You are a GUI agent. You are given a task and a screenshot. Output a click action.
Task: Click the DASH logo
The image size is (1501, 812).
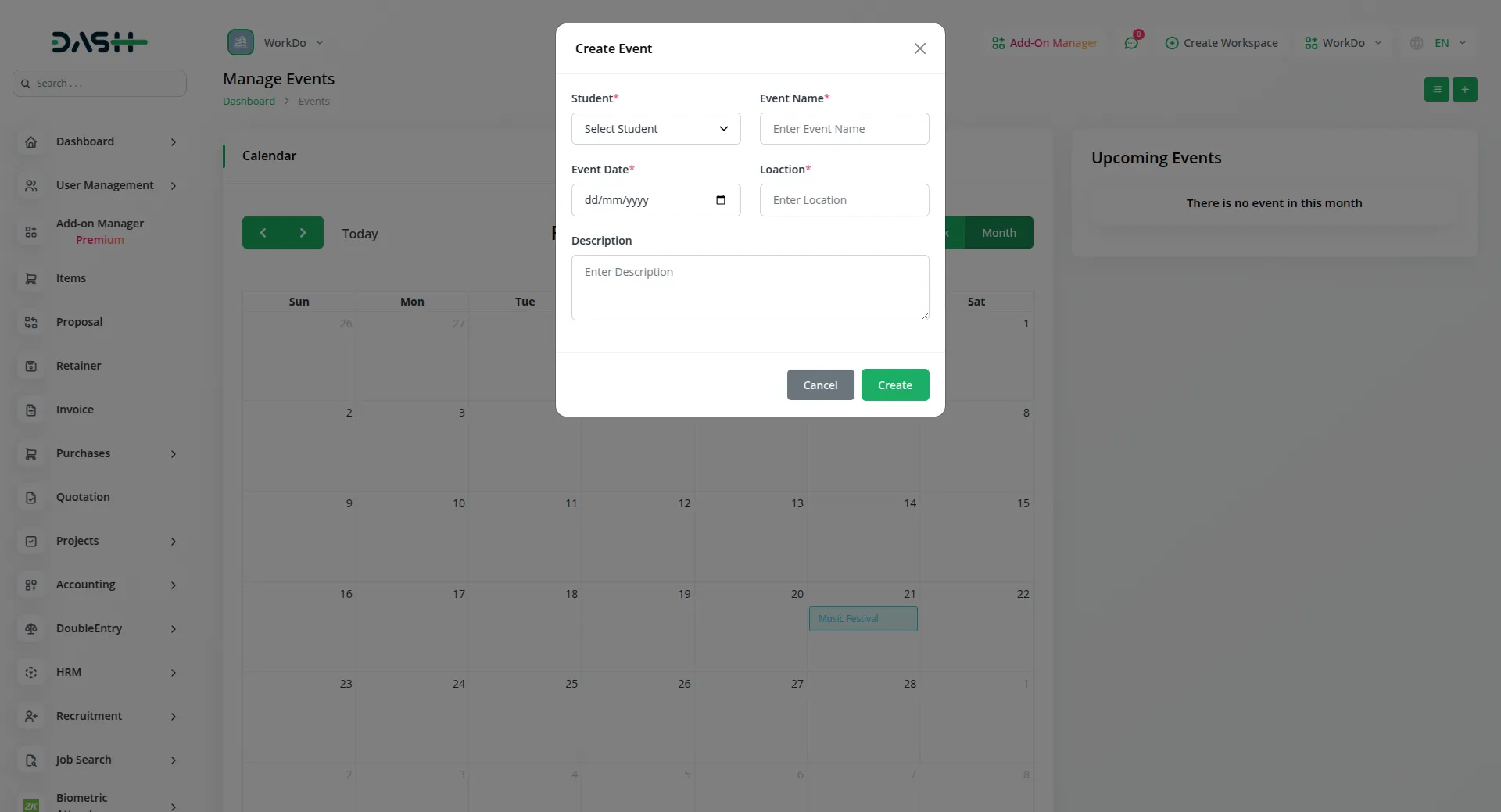pos(99,42)
